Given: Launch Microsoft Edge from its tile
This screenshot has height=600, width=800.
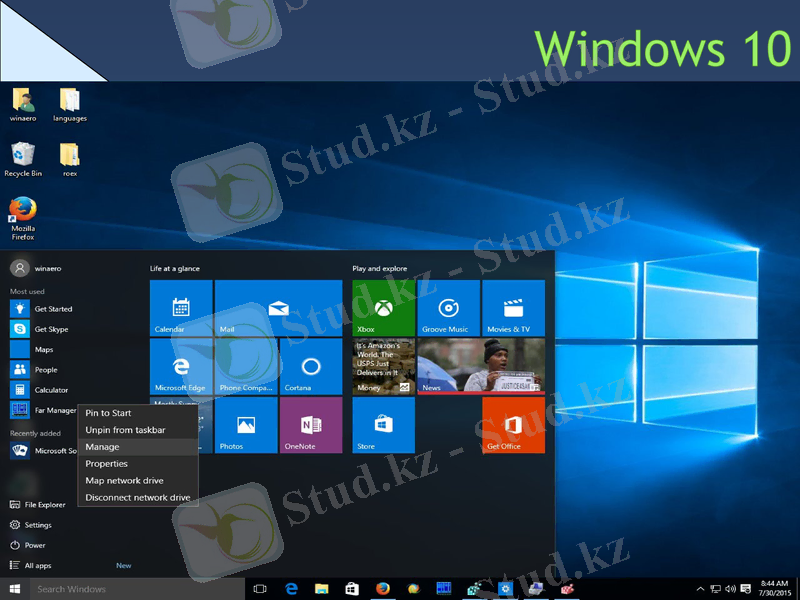Looking at the screenshot, I should pos(181,367).
